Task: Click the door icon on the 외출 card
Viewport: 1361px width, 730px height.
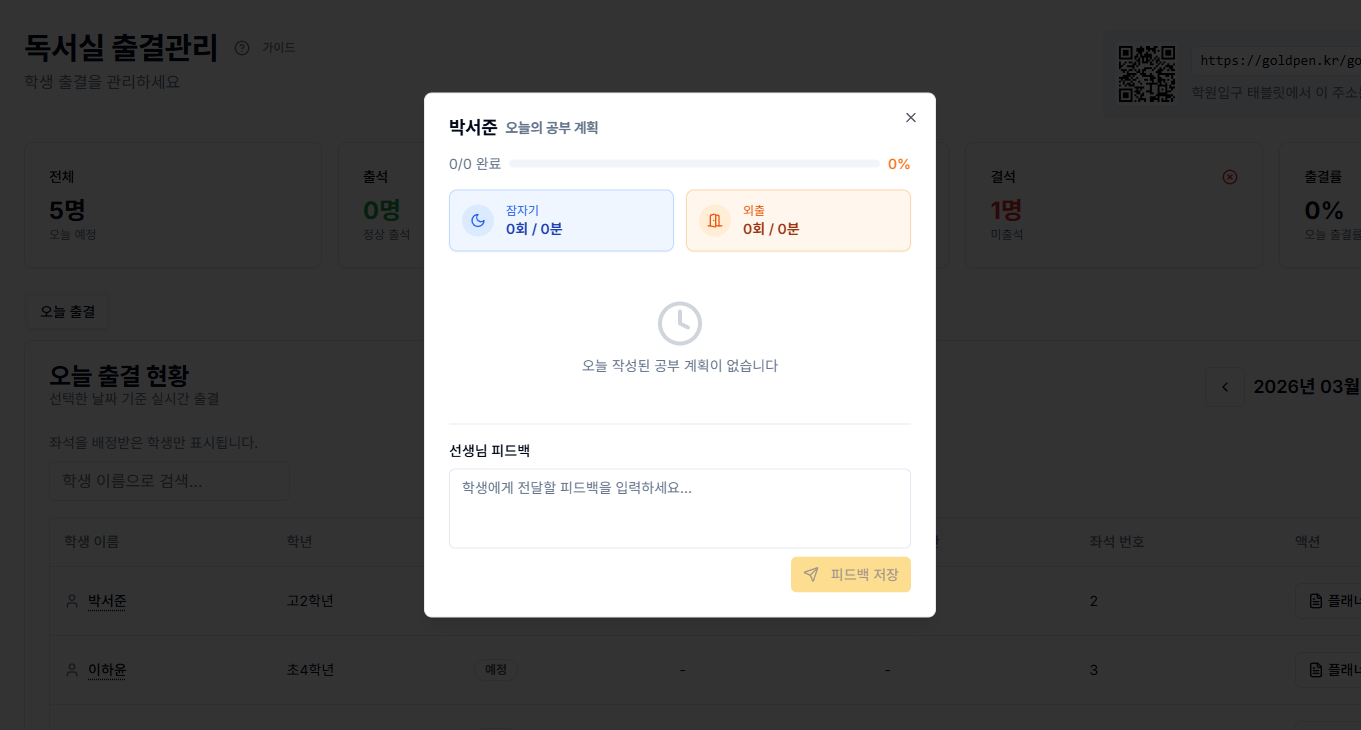Action: 715,220
